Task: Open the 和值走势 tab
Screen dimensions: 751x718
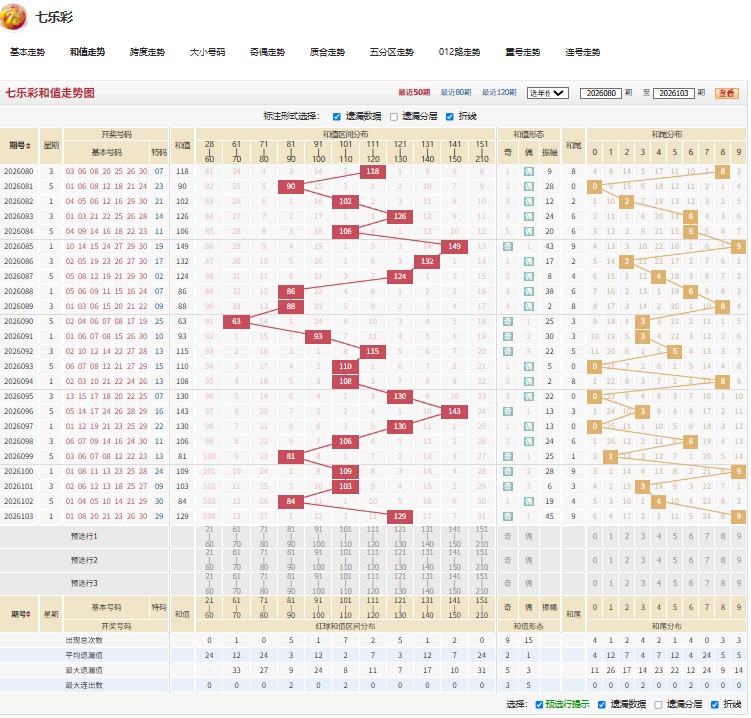Action: pyautogui.click(x=87, y=52)
